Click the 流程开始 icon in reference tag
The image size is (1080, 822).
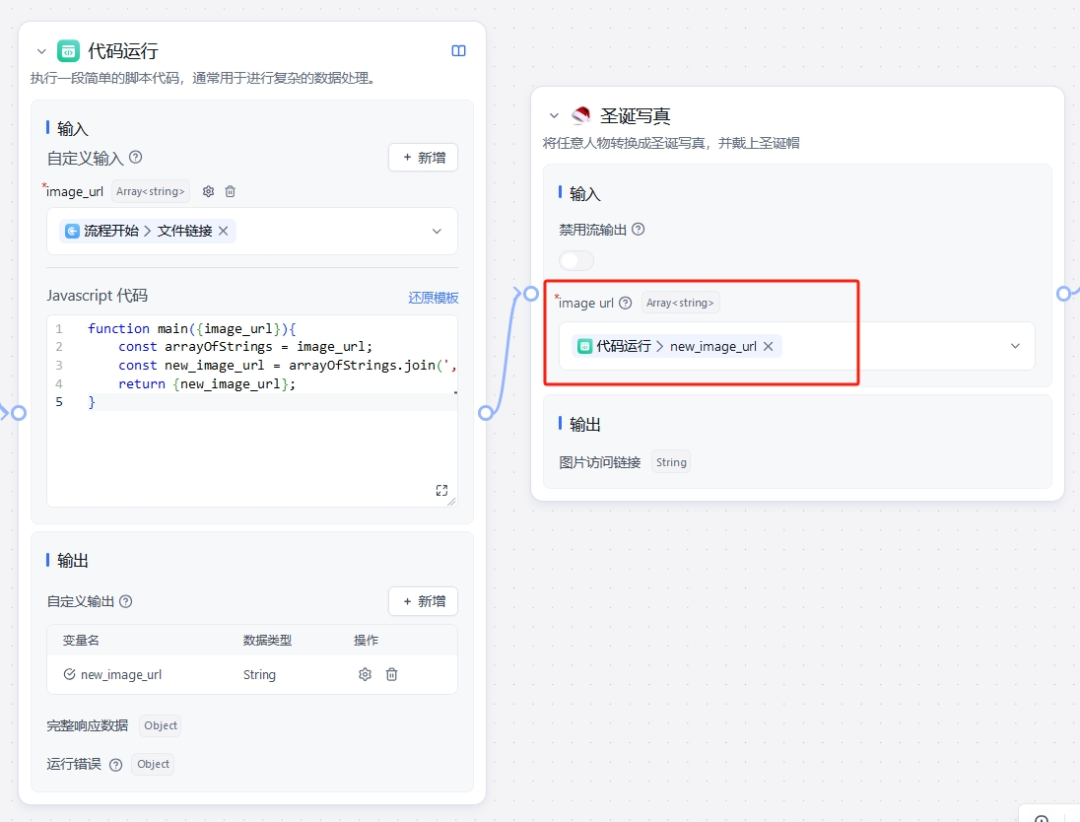72,231
